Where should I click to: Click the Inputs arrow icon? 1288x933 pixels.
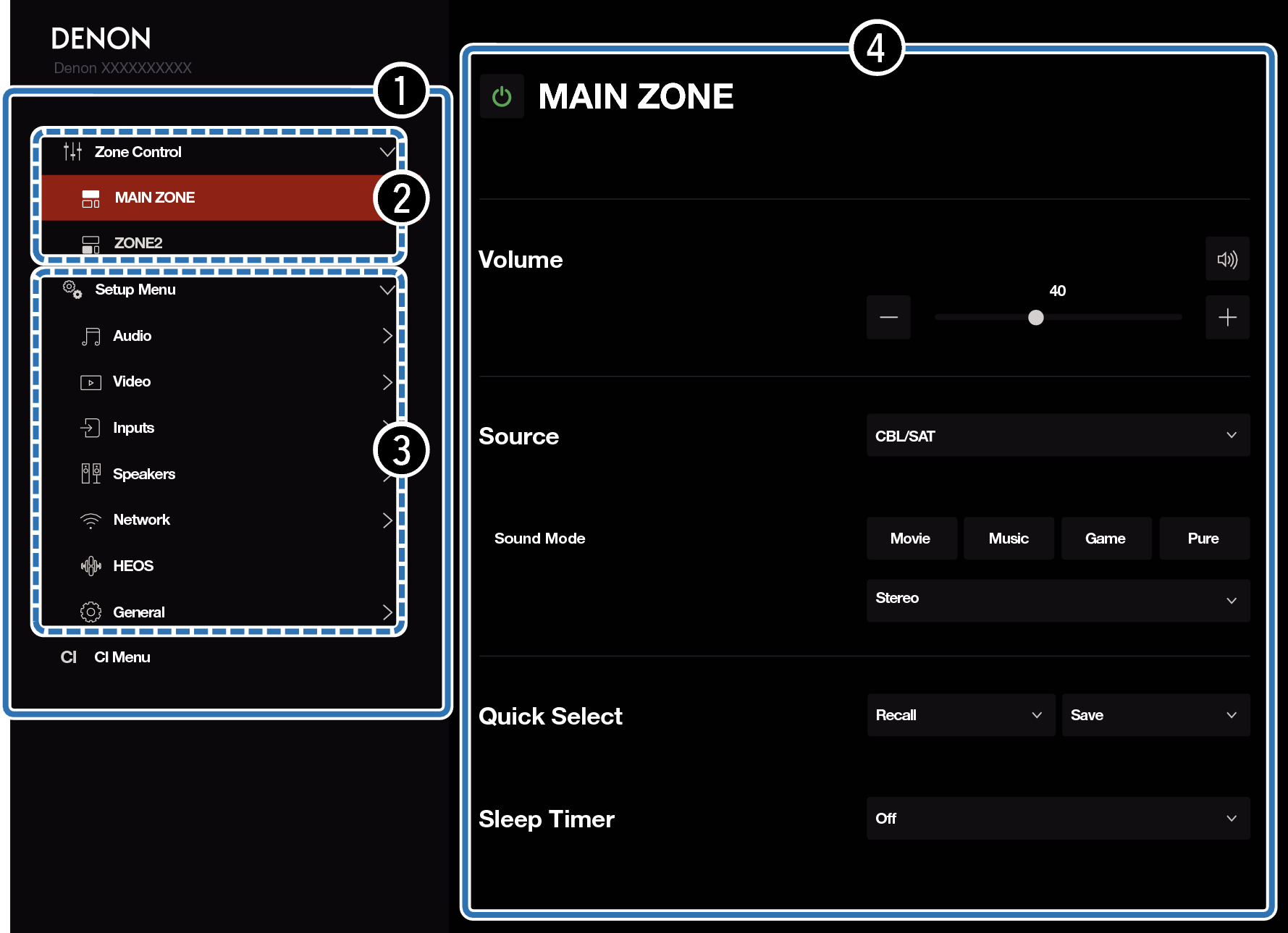click(91, 428)
